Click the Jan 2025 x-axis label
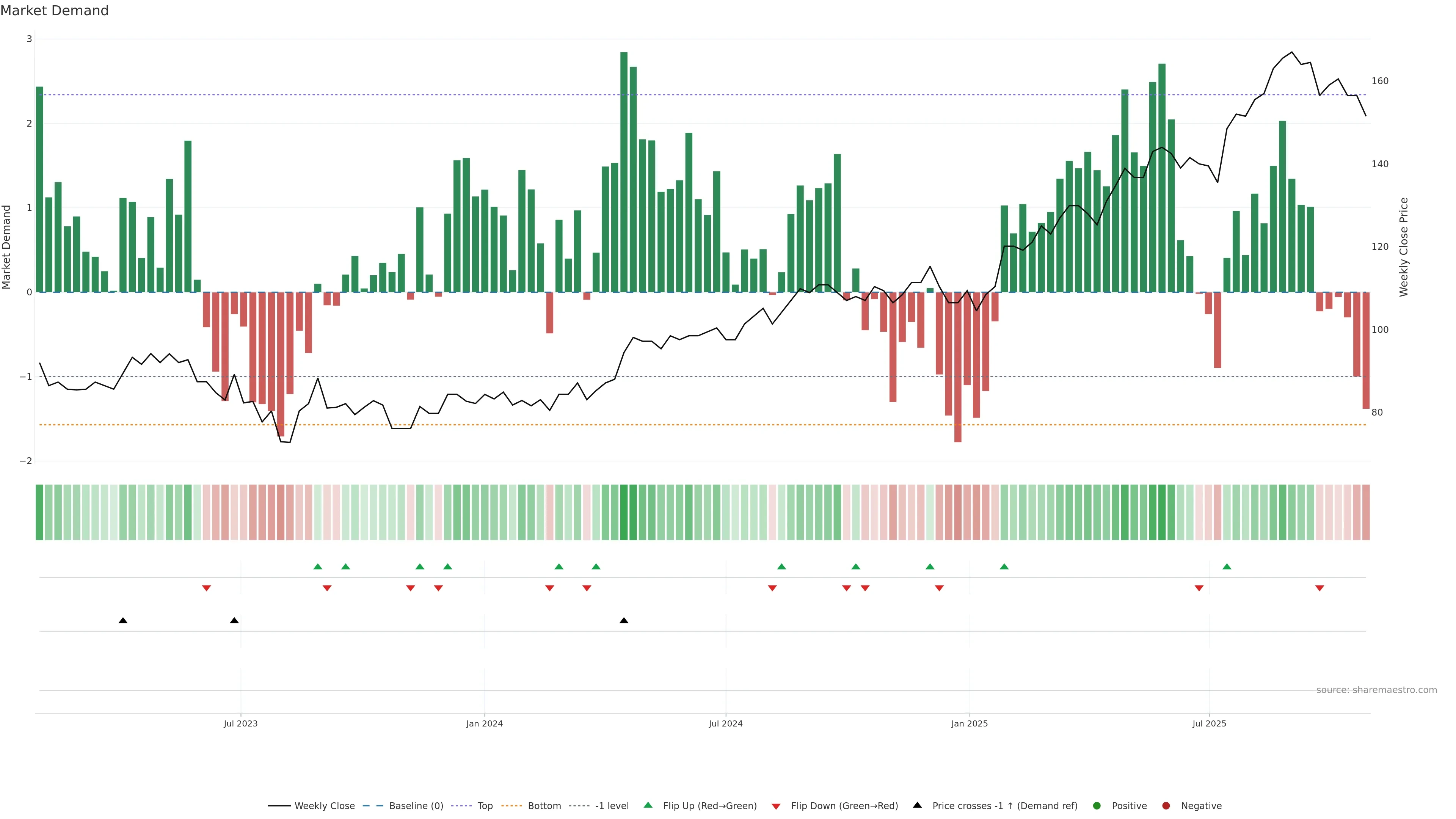1456x819 pixels. [x=970, y=724]
